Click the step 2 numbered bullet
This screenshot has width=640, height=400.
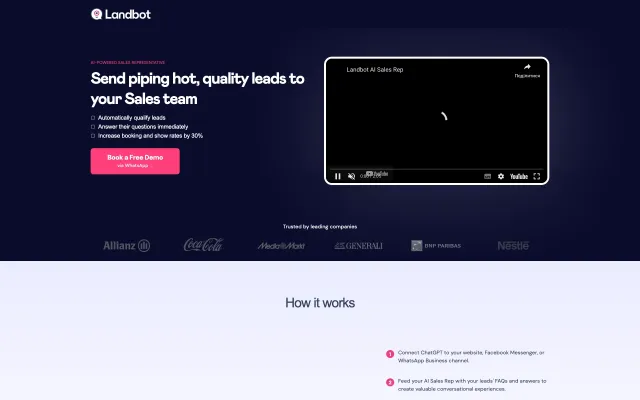pyautogui.click(x=390, y=382)
